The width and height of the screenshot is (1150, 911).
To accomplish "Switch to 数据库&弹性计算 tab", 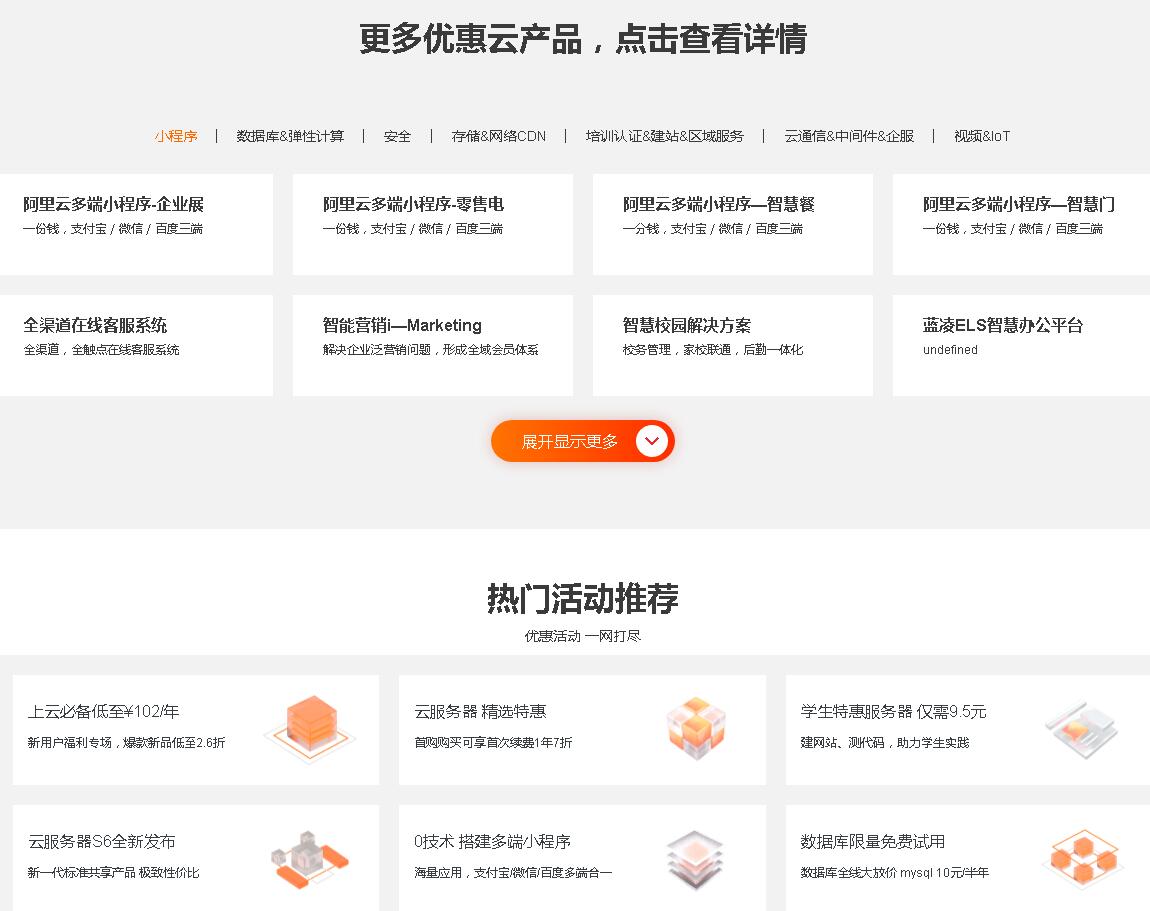I will pyautogui.click(x=290, y=136).
